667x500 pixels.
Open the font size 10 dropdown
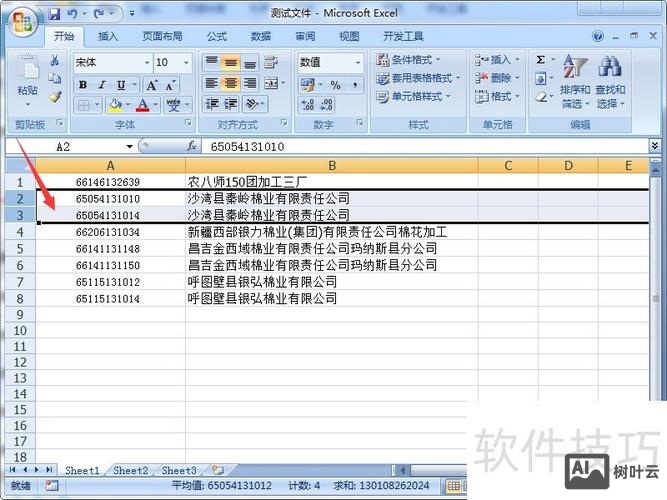point(186,63)
